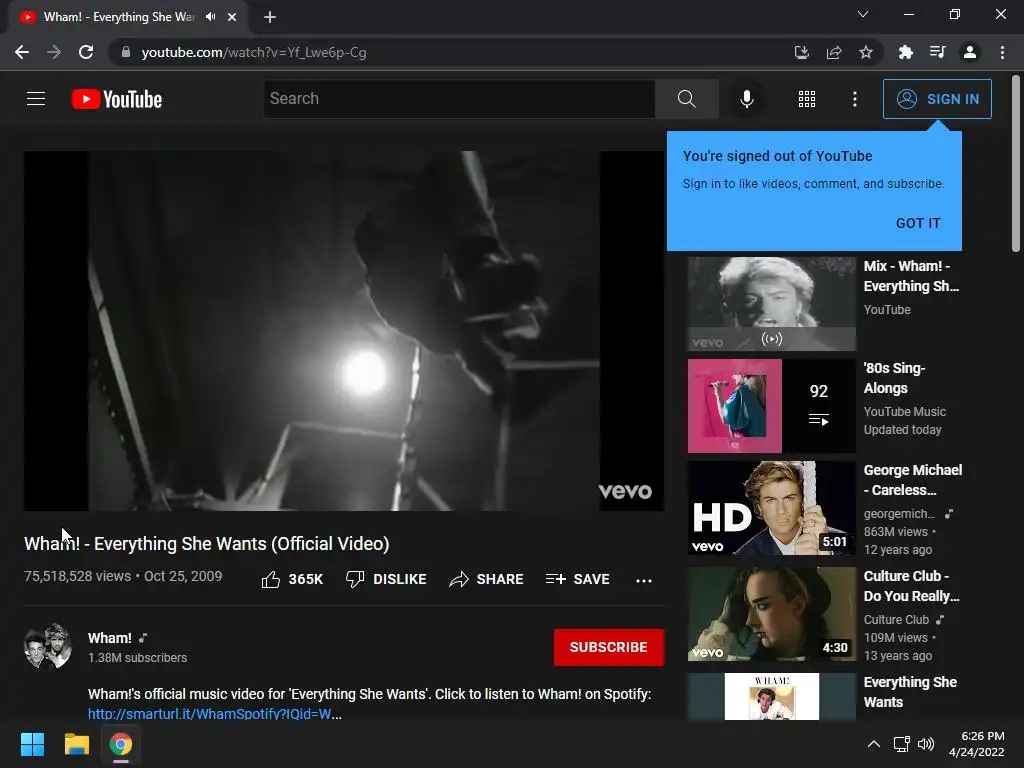
Task: Click the SIGN IN button
Action: point(936,99)
